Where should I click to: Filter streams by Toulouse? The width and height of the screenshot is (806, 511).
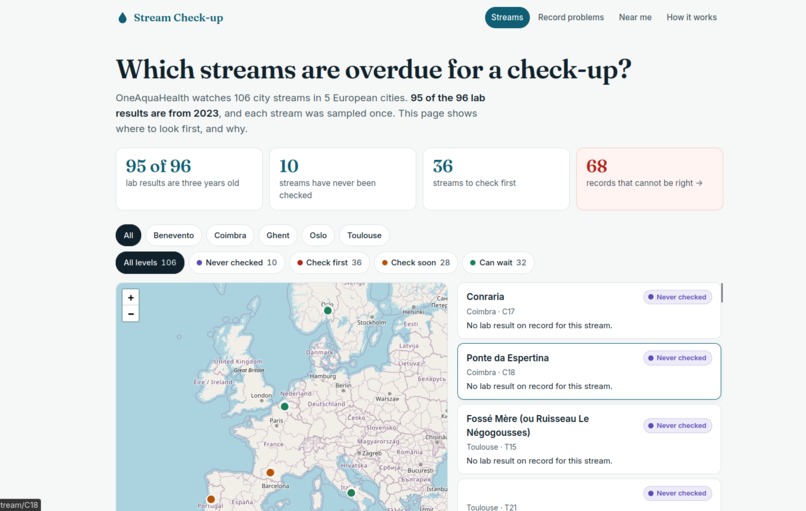tap(364, 235)
